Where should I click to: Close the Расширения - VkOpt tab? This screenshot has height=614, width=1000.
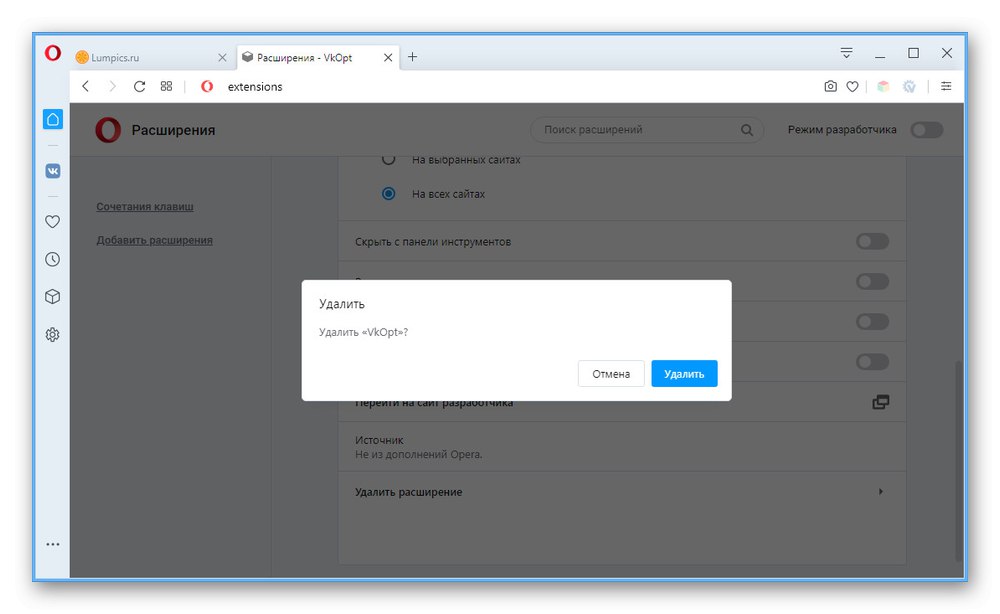point(388,57)
